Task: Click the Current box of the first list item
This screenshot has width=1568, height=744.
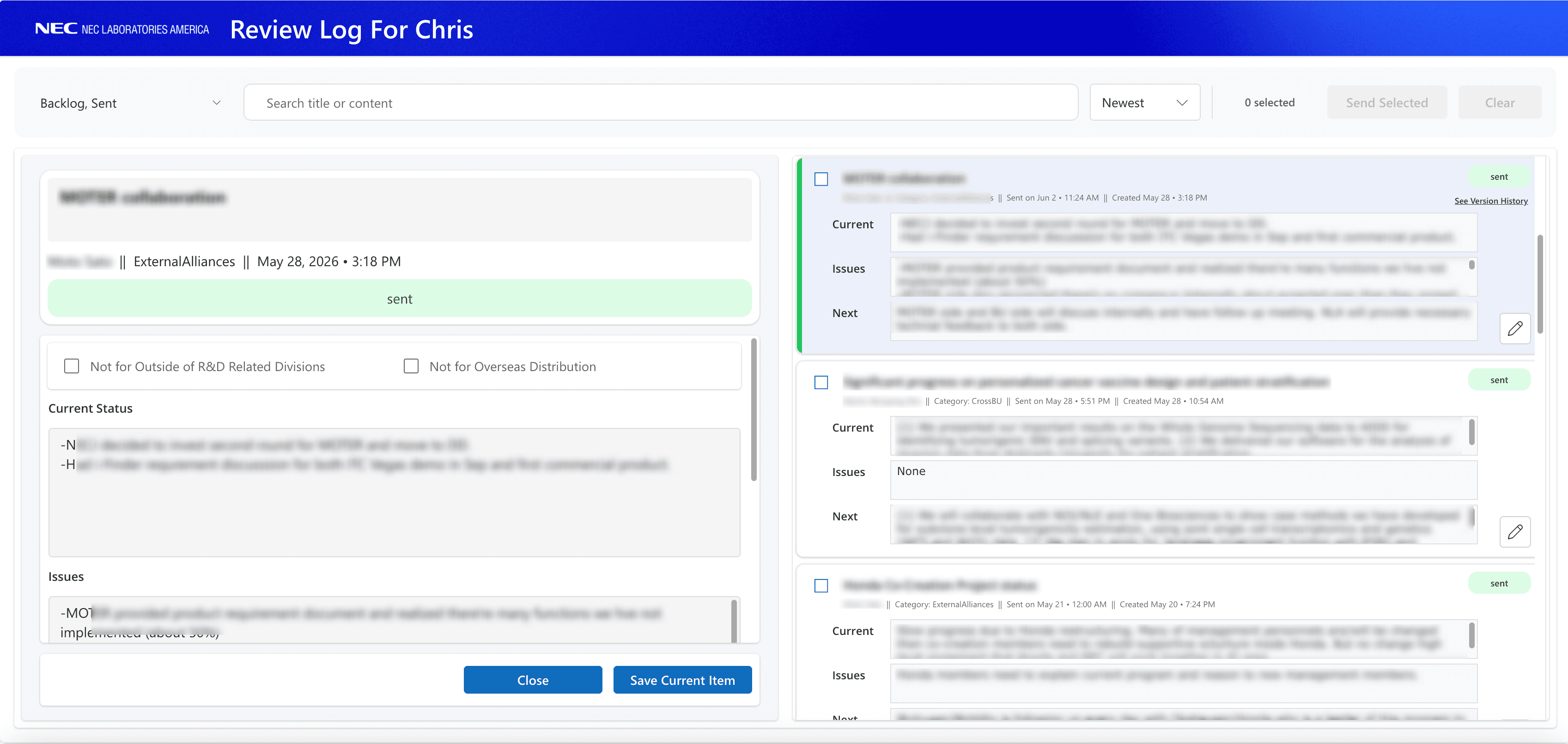Action: tap(1183, 232)
